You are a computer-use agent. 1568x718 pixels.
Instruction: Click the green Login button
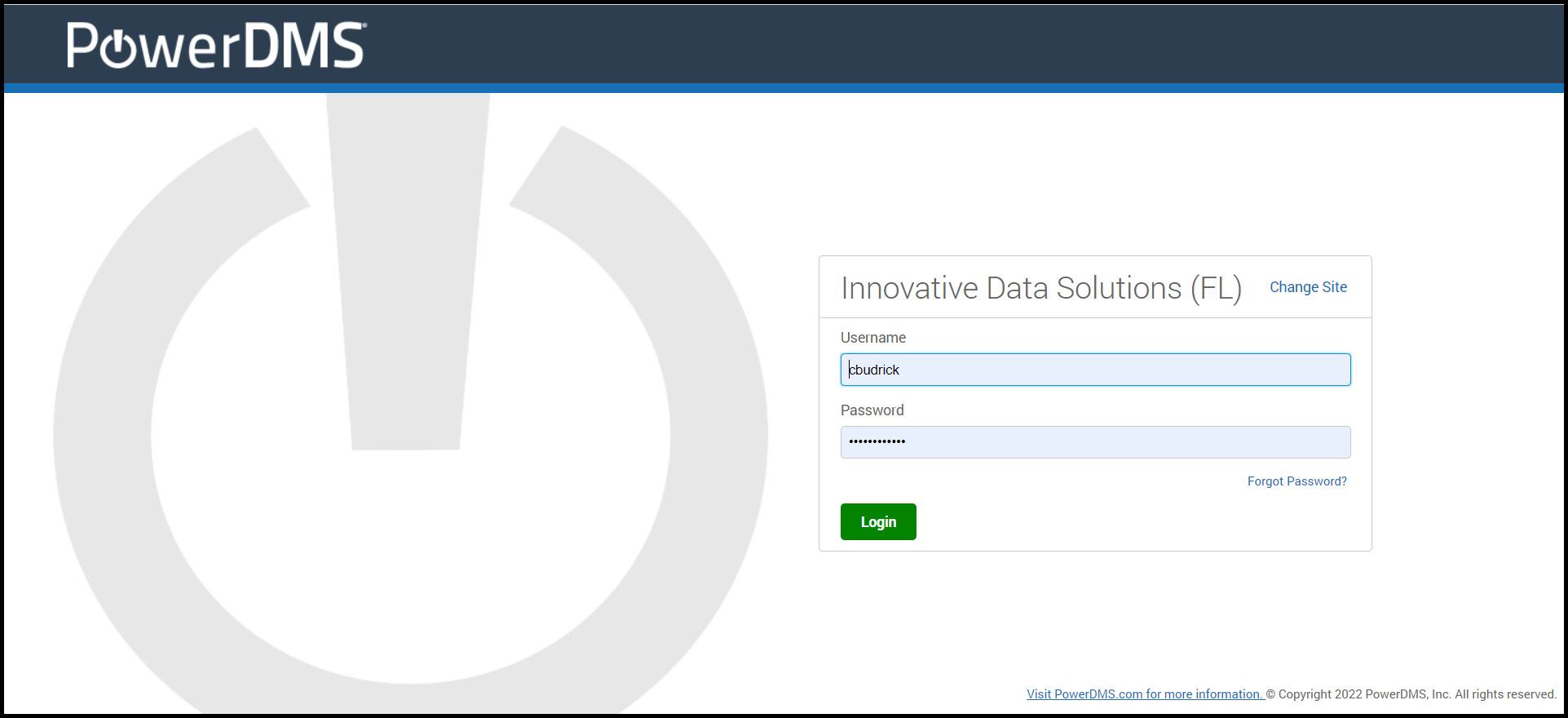pyautogui.click(x=878, y=522)
